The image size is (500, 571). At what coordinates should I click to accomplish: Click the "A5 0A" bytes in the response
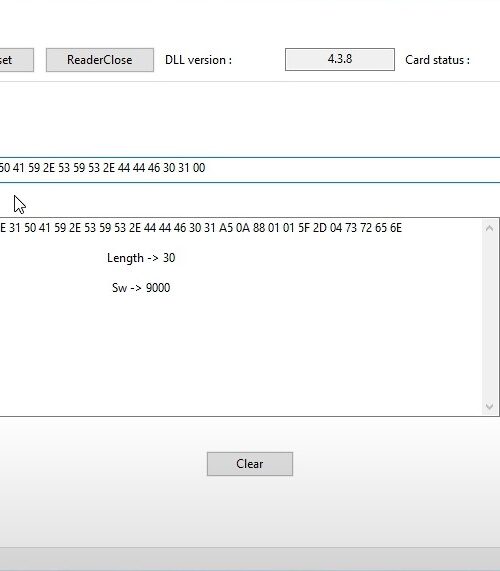coord(234,228)
